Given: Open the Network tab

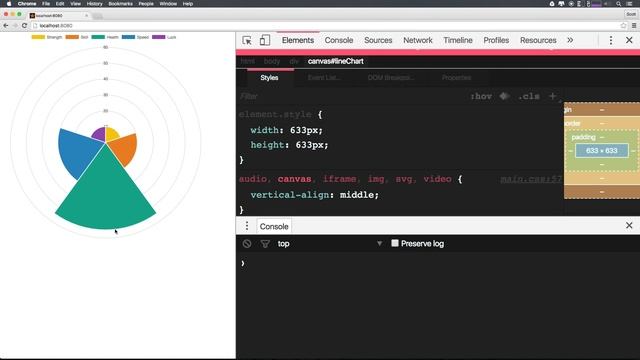Looking at the screenshot, I should (x=418, y=40).
